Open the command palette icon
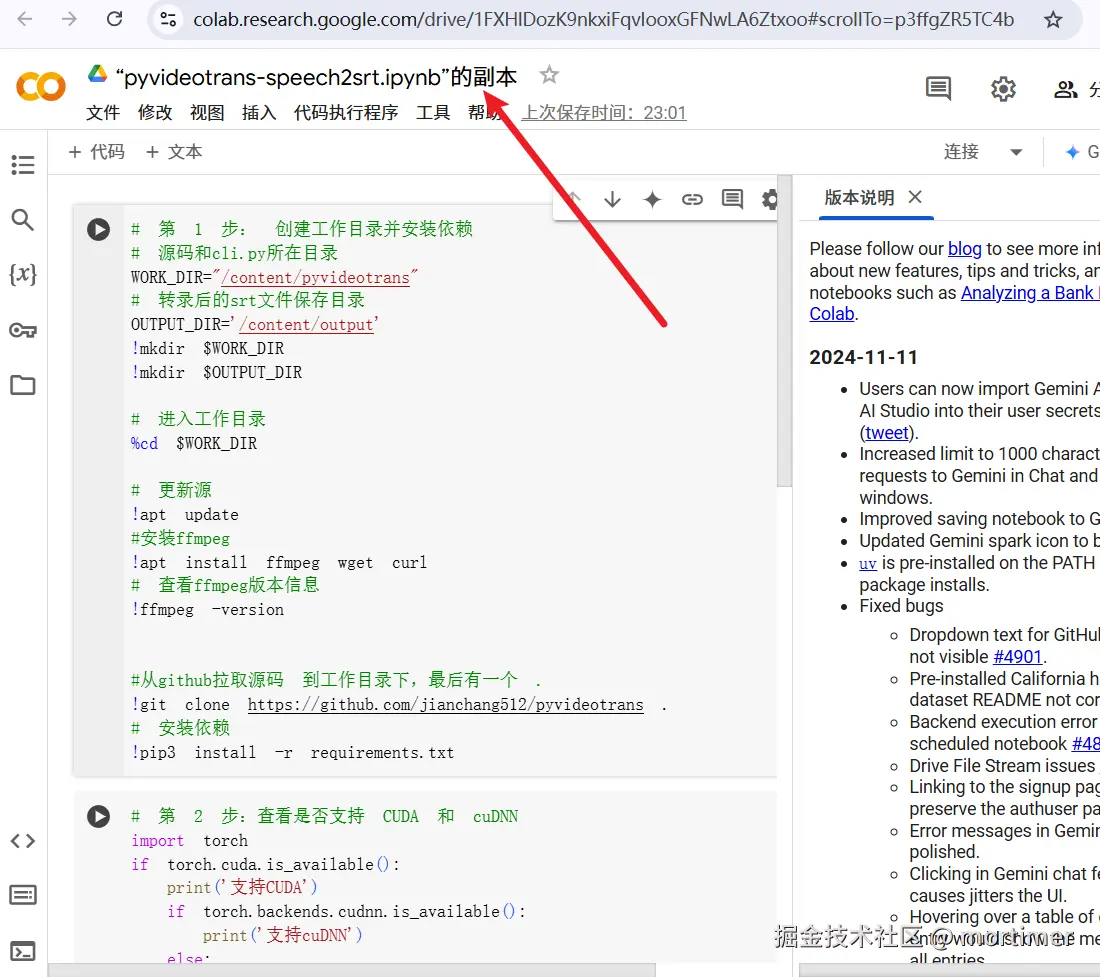Image resolution: width=1100 pixels, height=977 pixels. pyautogui.click(x=23, y=895)
